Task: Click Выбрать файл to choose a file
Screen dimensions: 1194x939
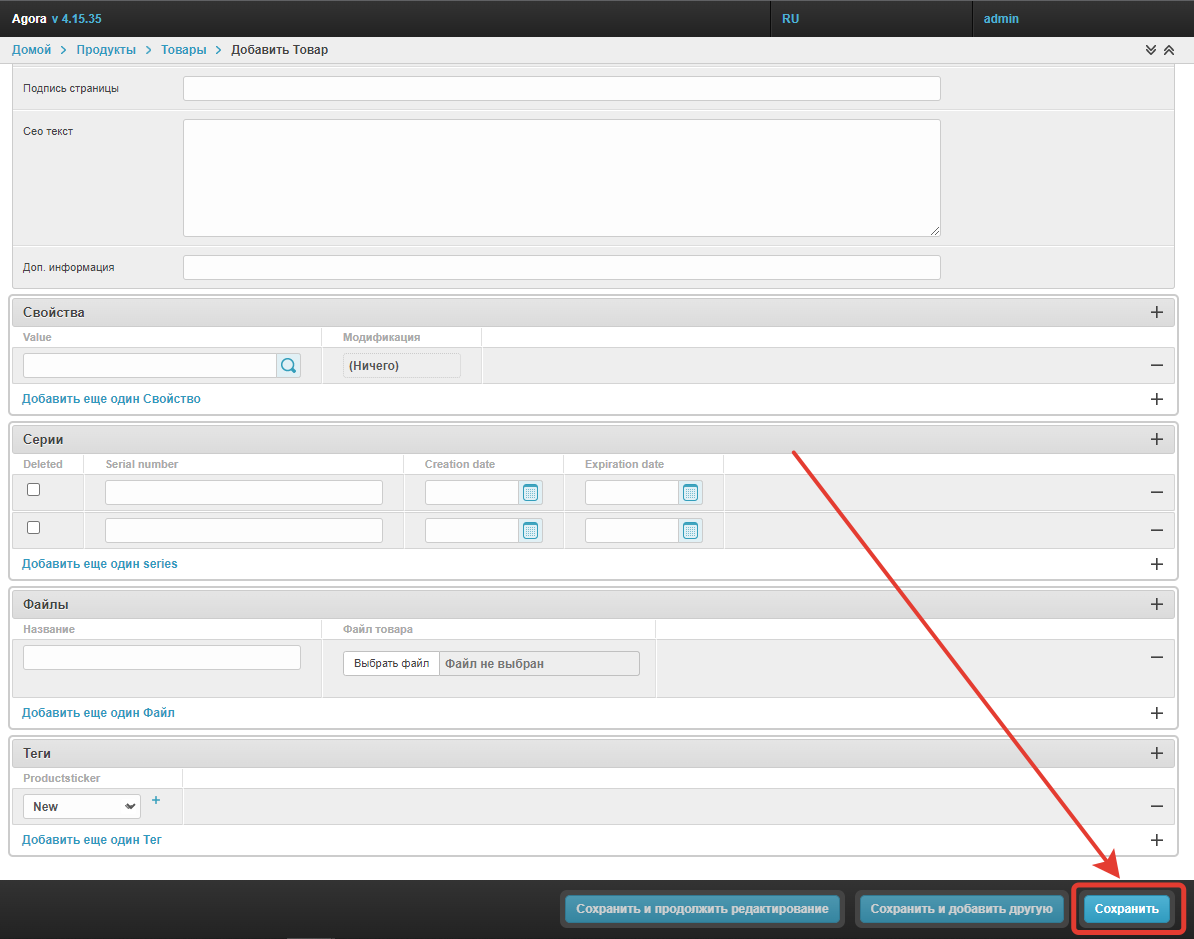Action: click(x=391, y=664)
